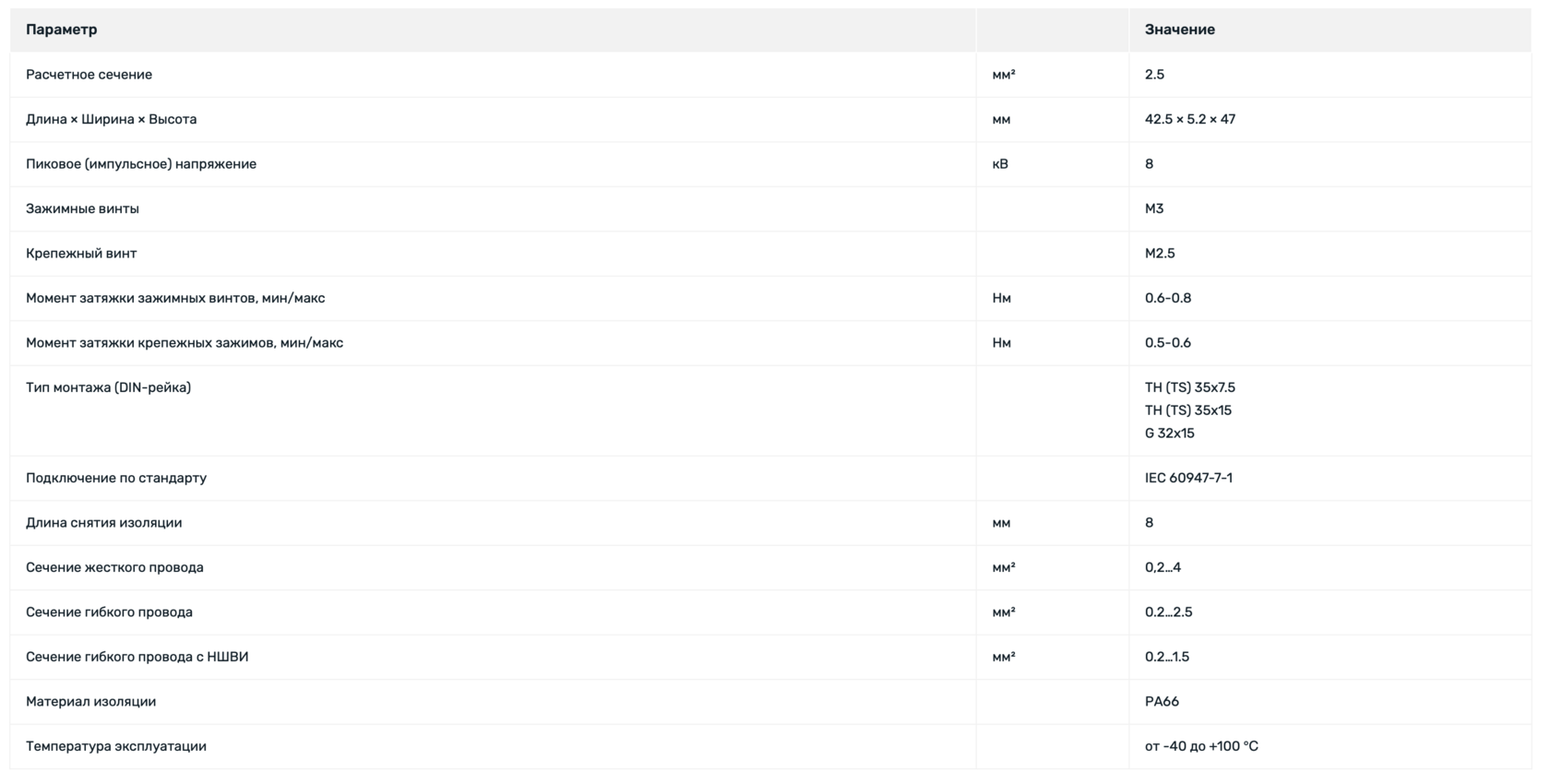Click the "кВ" unit cell
This screenshot has width=1550, height=784.
[x=1000, y=164]
